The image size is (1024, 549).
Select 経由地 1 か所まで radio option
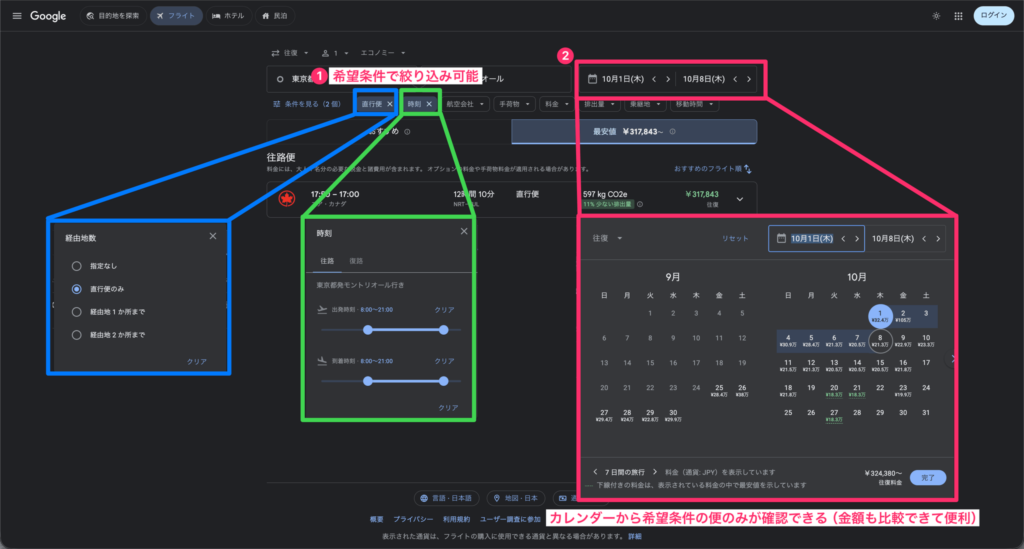[76, 312]
